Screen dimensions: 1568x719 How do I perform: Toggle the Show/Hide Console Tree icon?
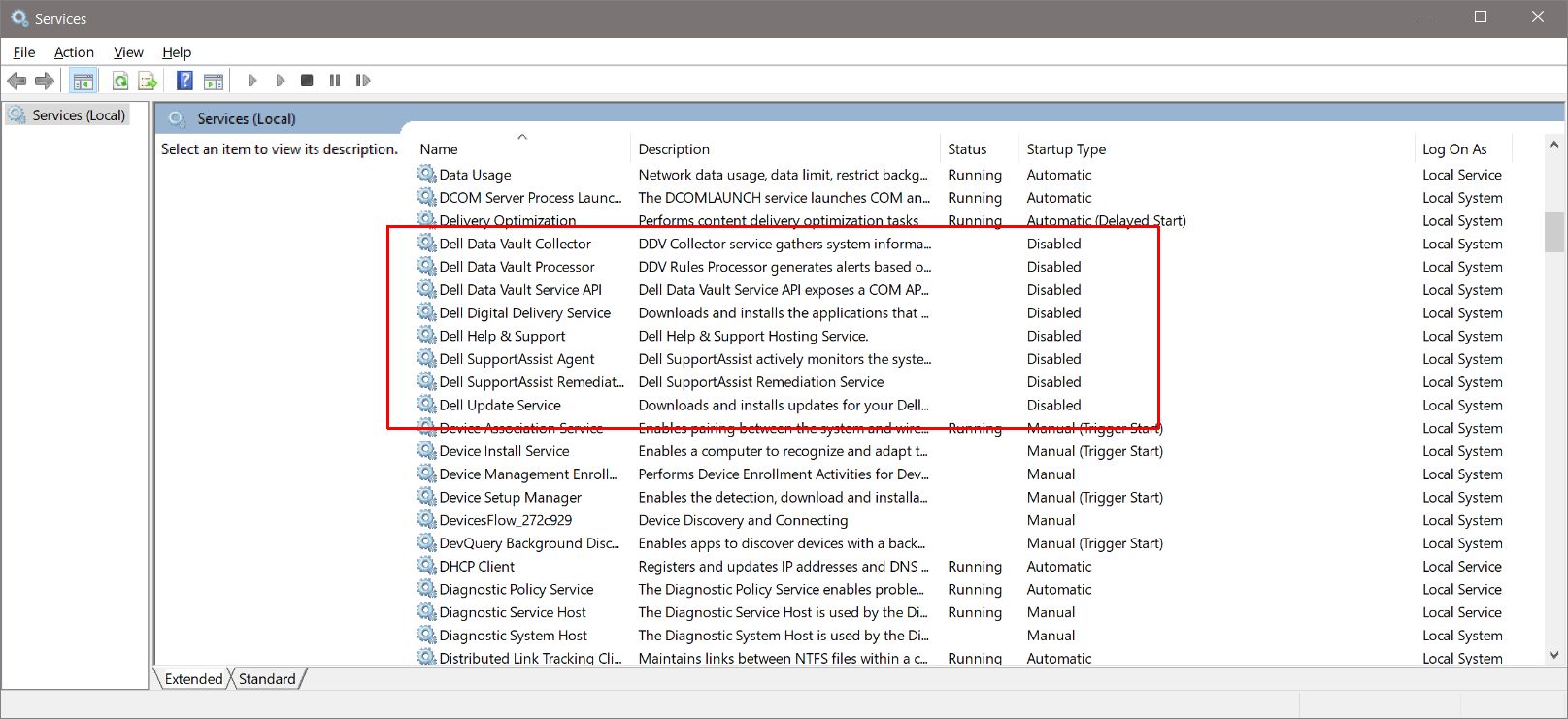83,81
